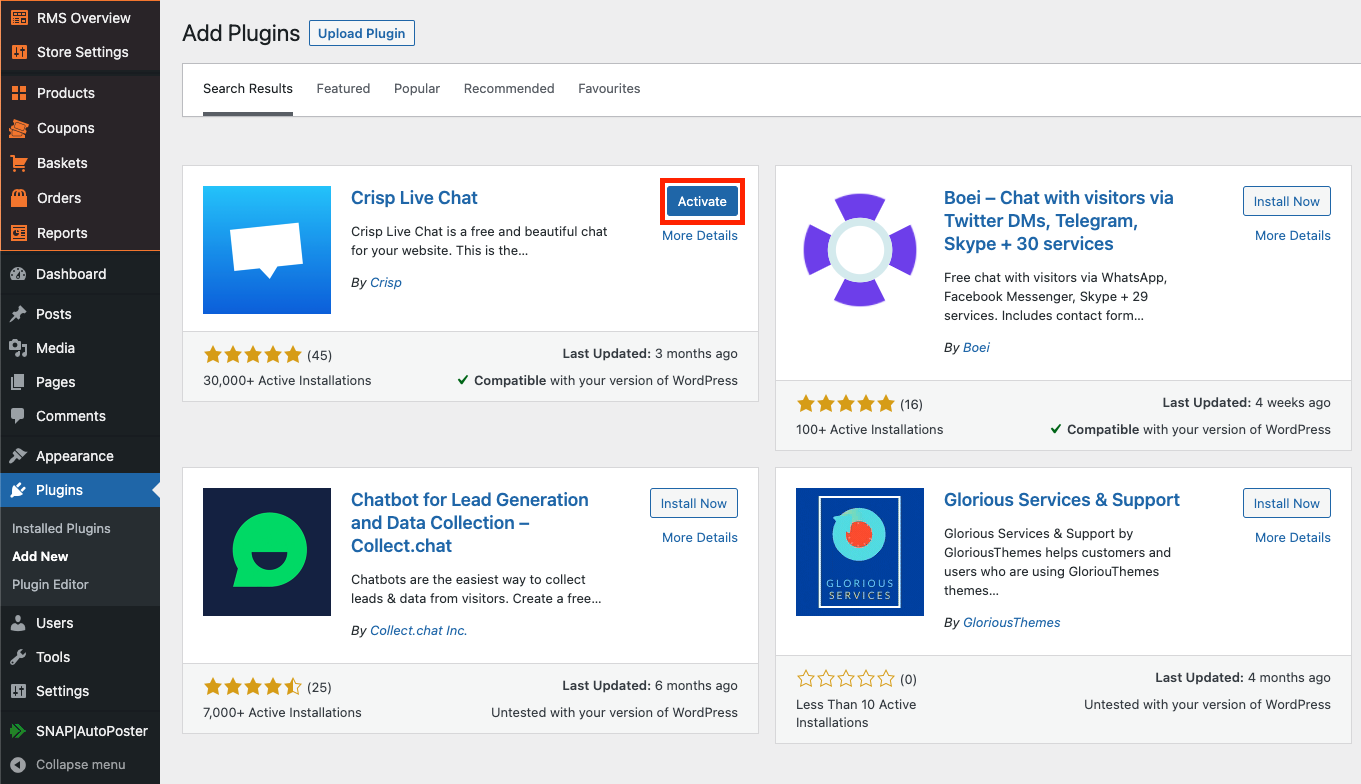This screenshot has height=784, width=1361.
Task: Click the Store Settings sidebar icon
Action: [19, 52]
